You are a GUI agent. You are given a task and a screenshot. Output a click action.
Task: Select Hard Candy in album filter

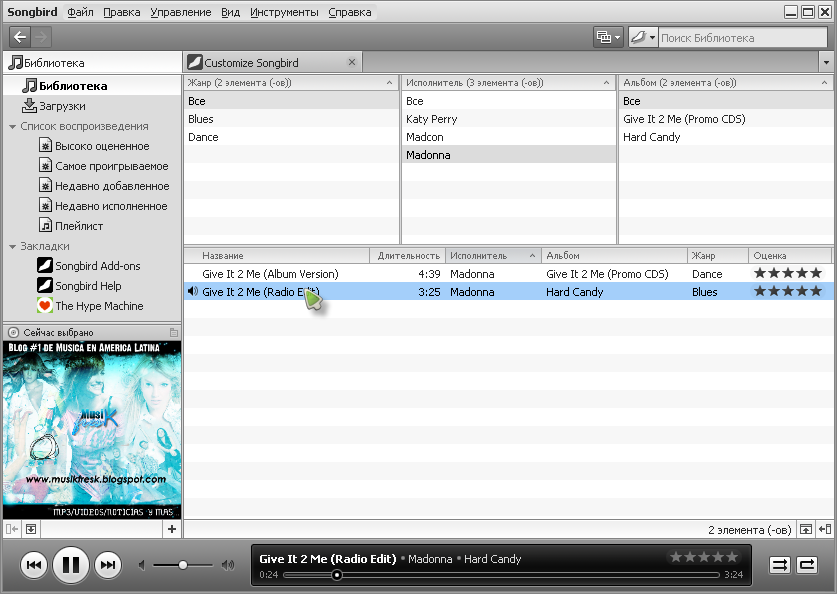point(726,137)
